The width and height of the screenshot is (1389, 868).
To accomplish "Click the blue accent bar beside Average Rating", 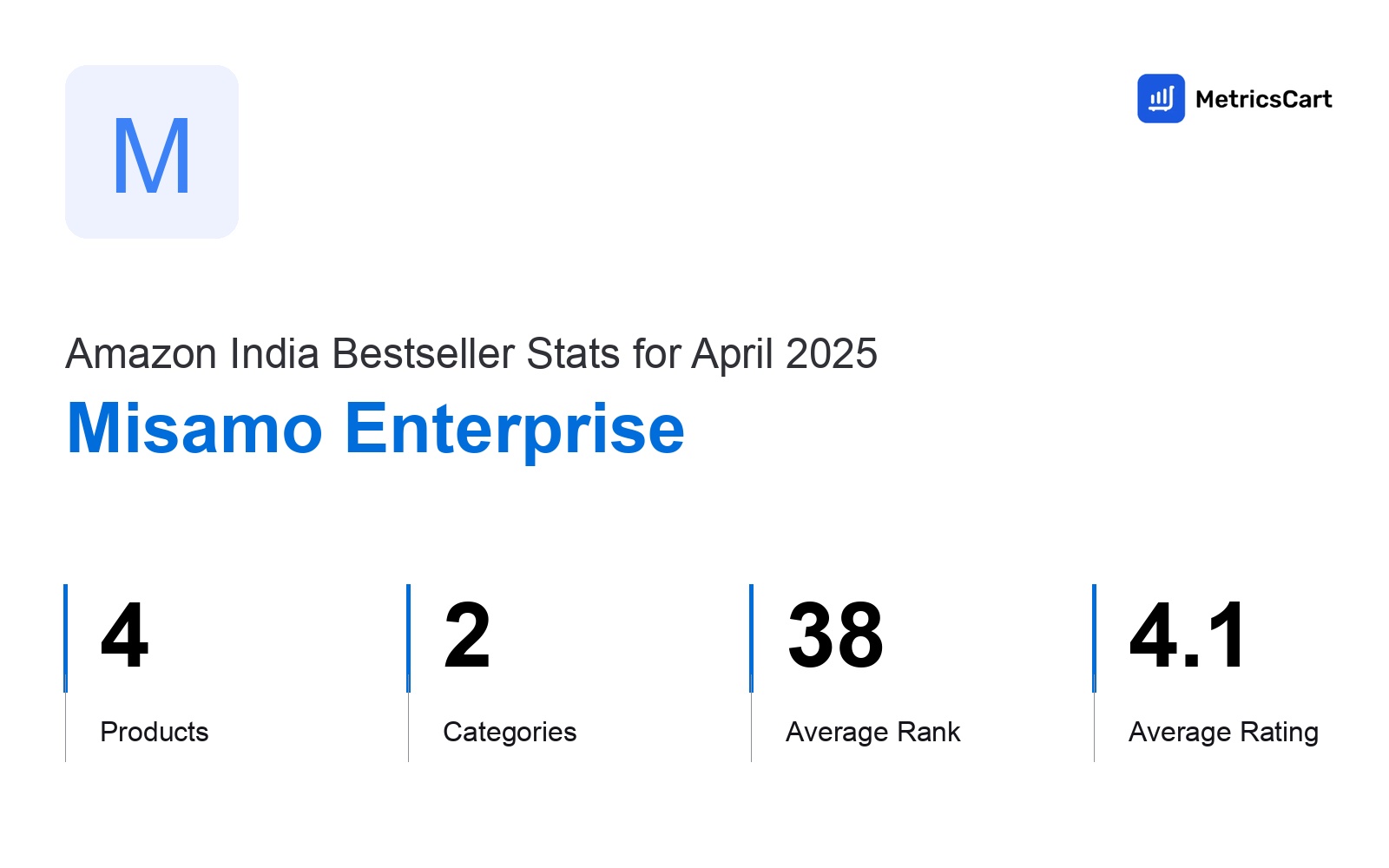I will pyautogui.click(x=1094, y=638).
